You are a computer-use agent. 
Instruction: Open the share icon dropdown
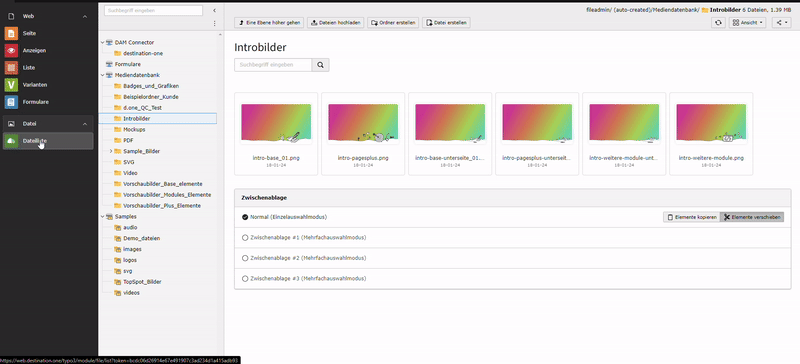781,22
